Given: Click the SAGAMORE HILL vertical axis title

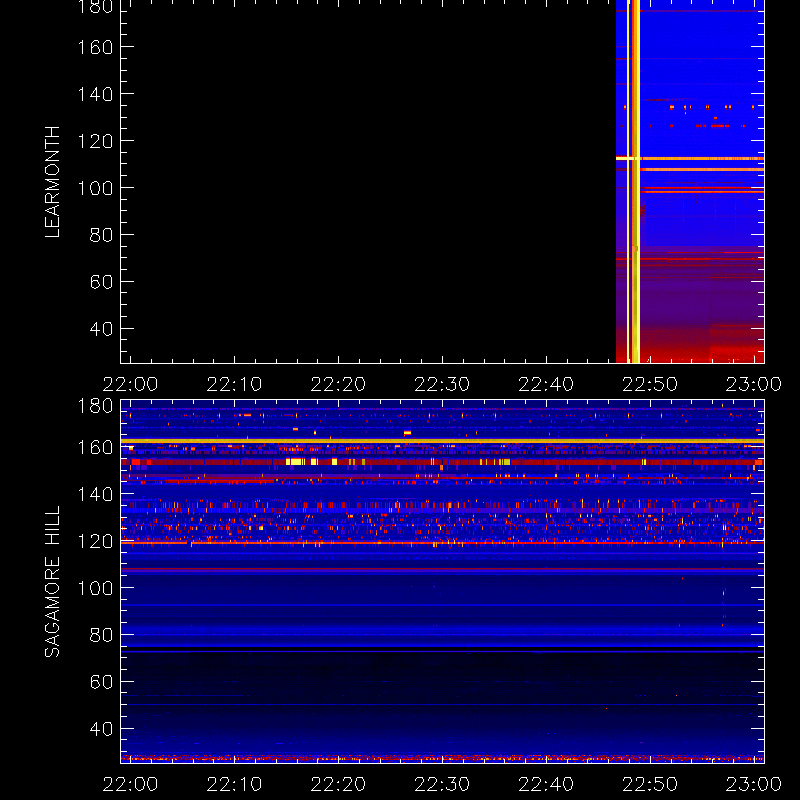Looking at the screenshot, I should 53,582.
